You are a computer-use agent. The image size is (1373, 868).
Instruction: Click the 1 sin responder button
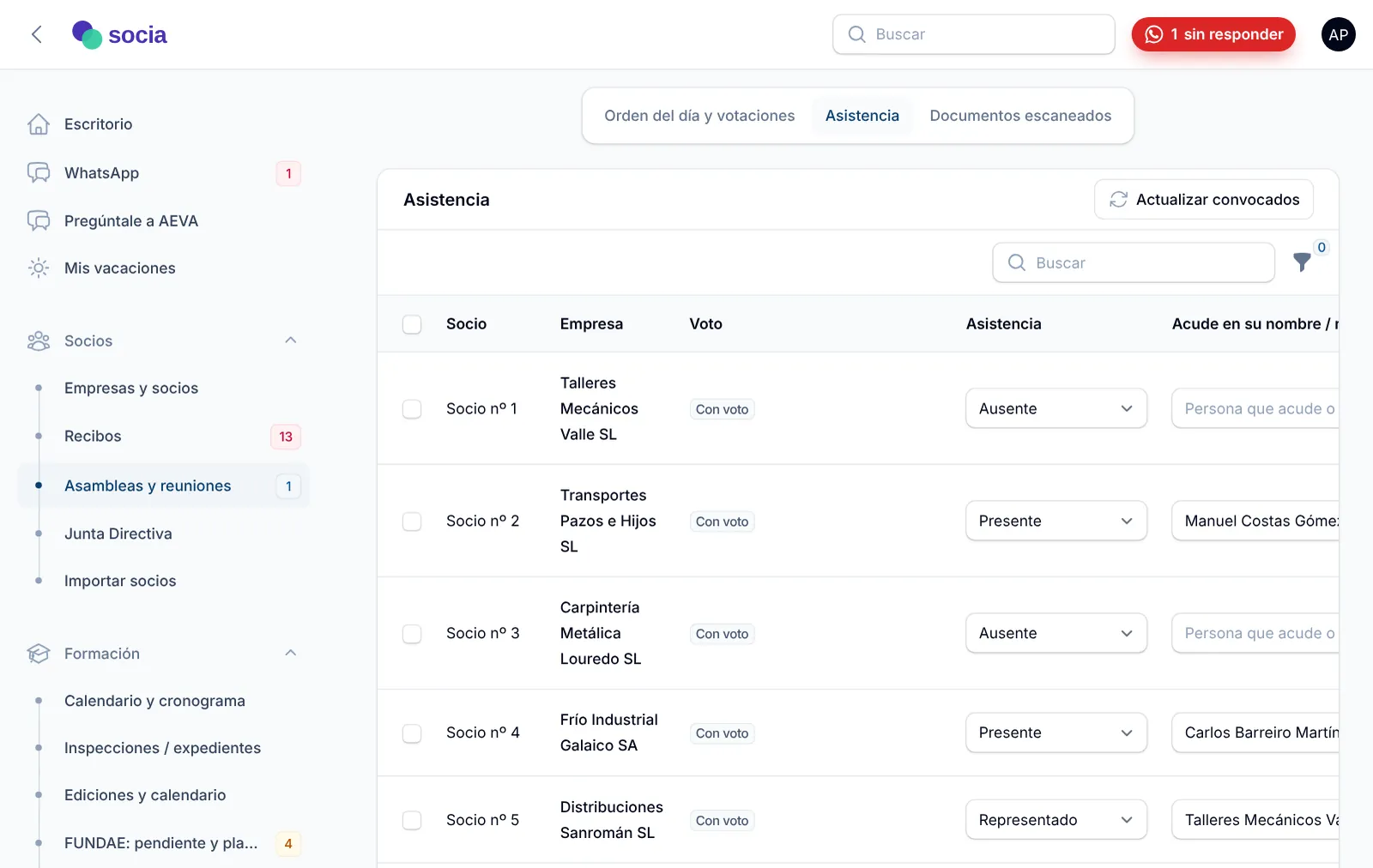pyautogui.click(x=1213, y=34)
